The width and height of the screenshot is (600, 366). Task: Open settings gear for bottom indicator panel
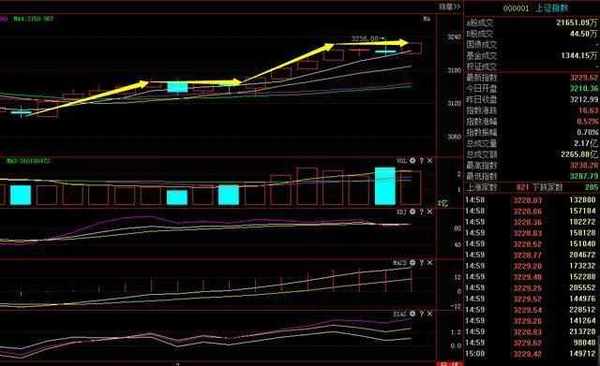pos(412,314)
